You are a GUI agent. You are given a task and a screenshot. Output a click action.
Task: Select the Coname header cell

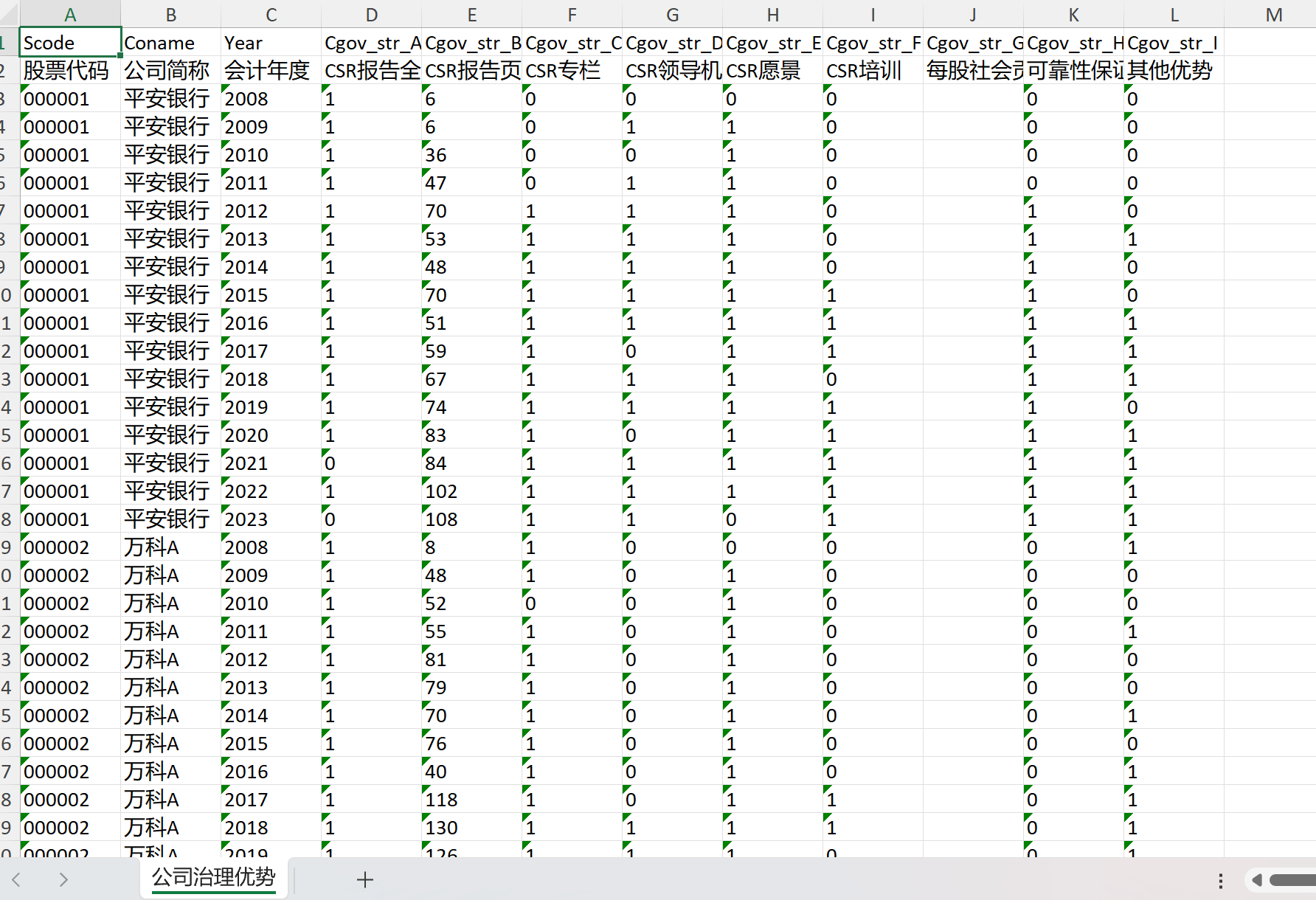pyautogui.click(x=170, y=42)
